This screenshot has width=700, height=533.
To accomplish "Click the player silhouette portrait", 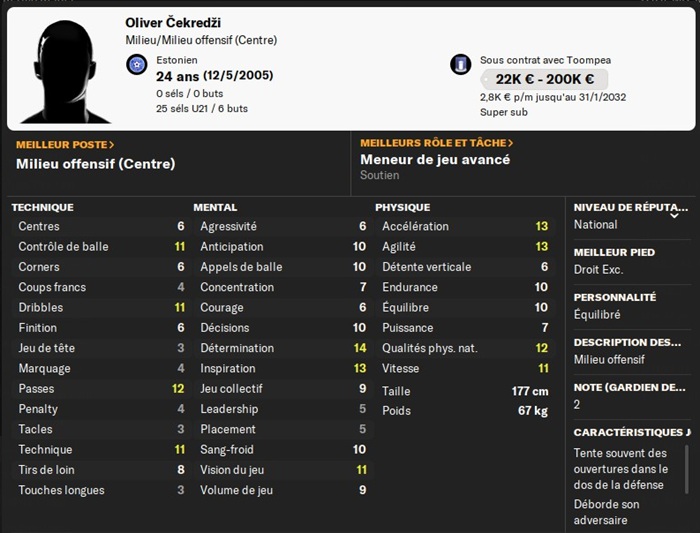I will [65, 70].
